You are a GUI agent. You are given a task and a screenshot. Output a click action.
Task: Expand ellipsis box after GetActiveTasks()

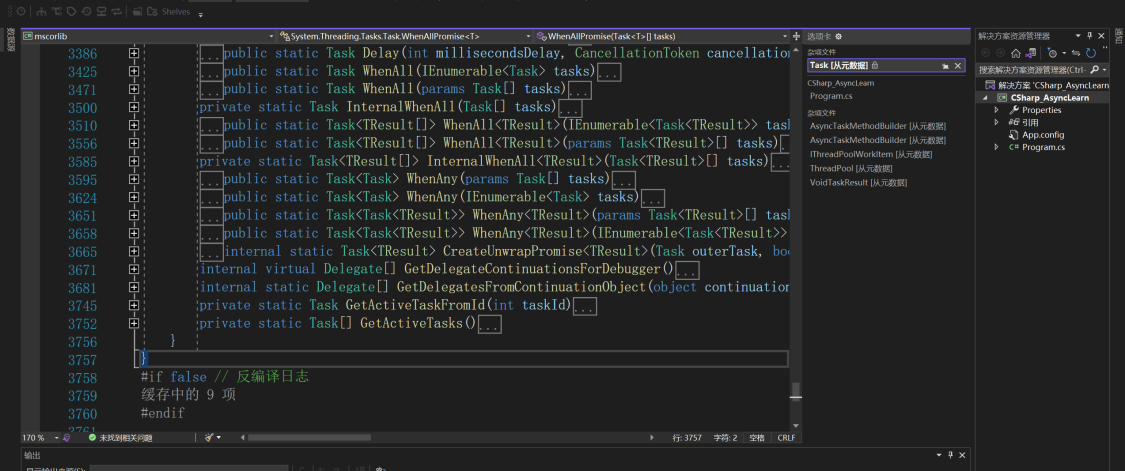(489, 325)
